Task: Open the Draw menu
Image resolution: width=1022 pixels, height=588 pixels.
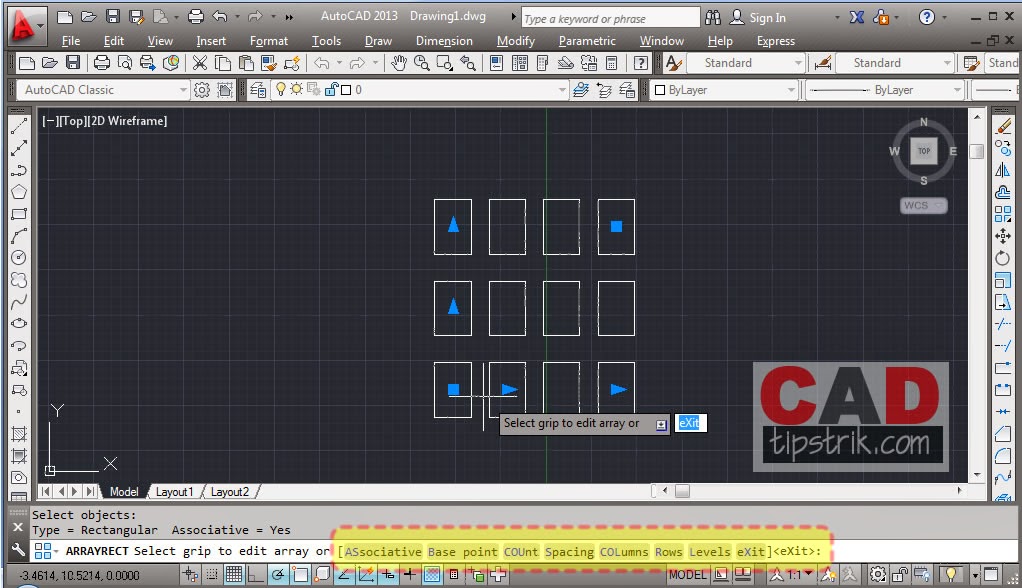Action: point(378,40)
